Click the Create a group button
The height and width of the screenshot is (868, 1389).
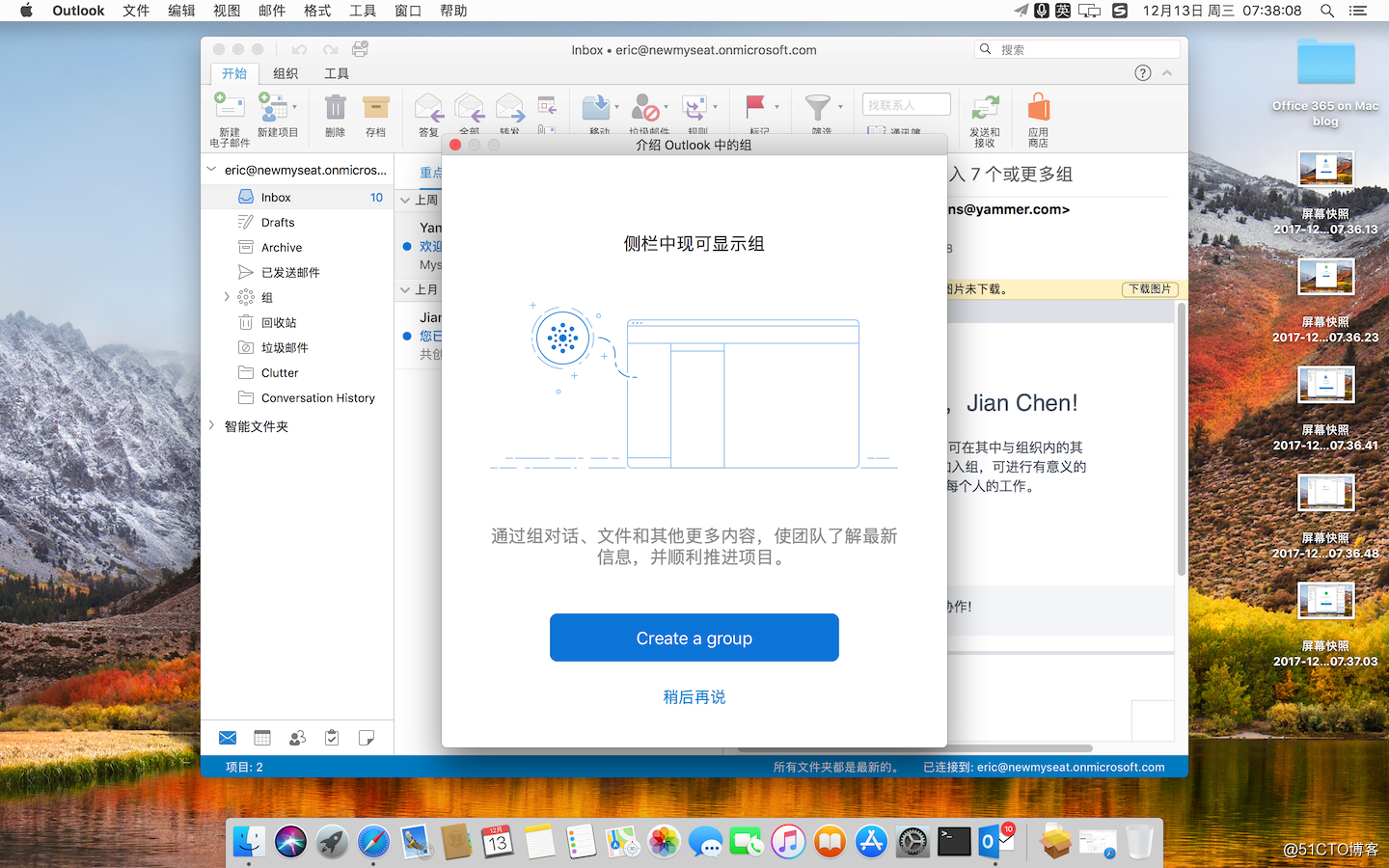click(694, 637)
